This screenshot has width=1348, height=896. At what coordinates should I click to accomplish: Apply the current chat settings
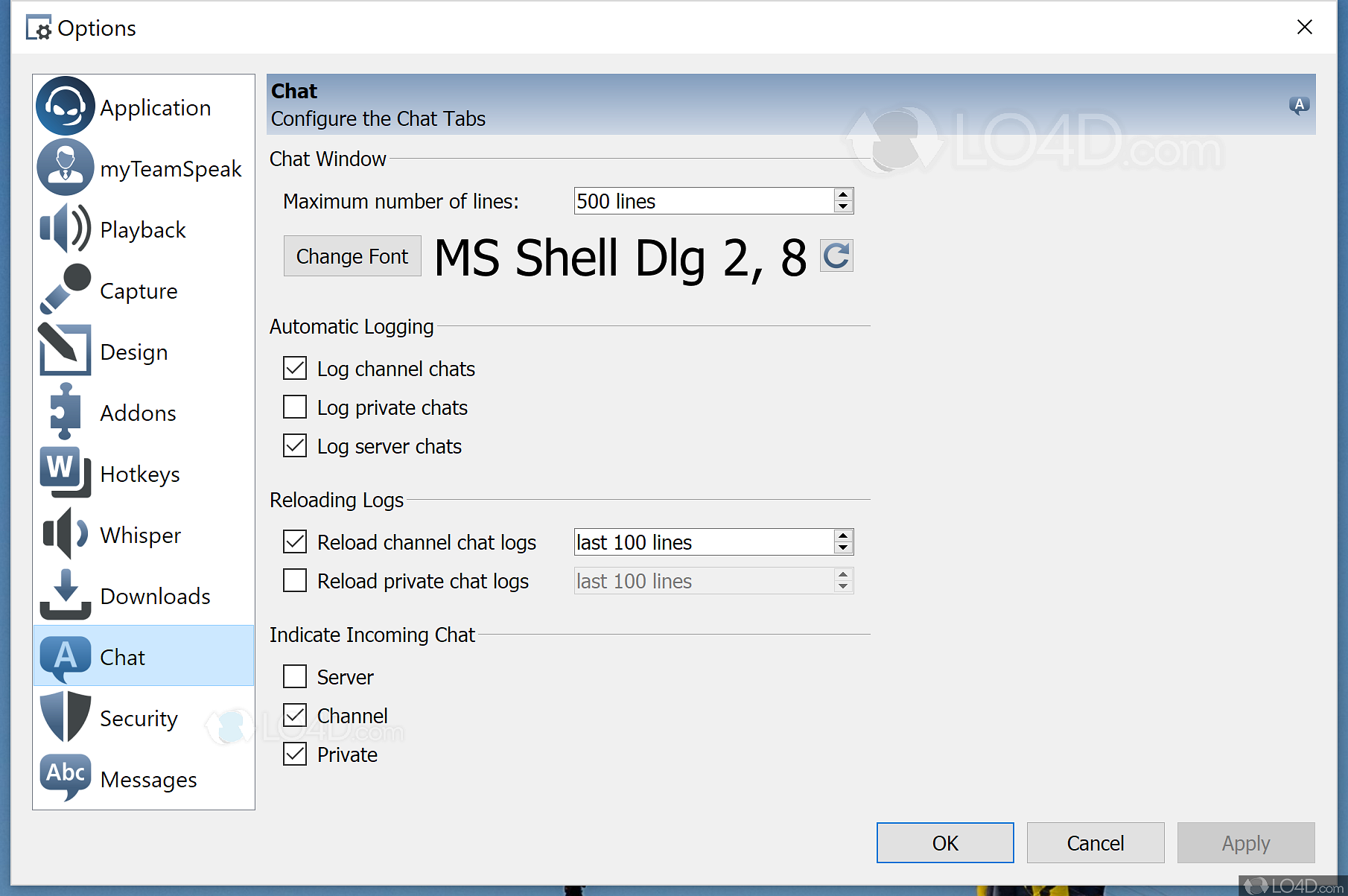click(x=1244, y=842)
